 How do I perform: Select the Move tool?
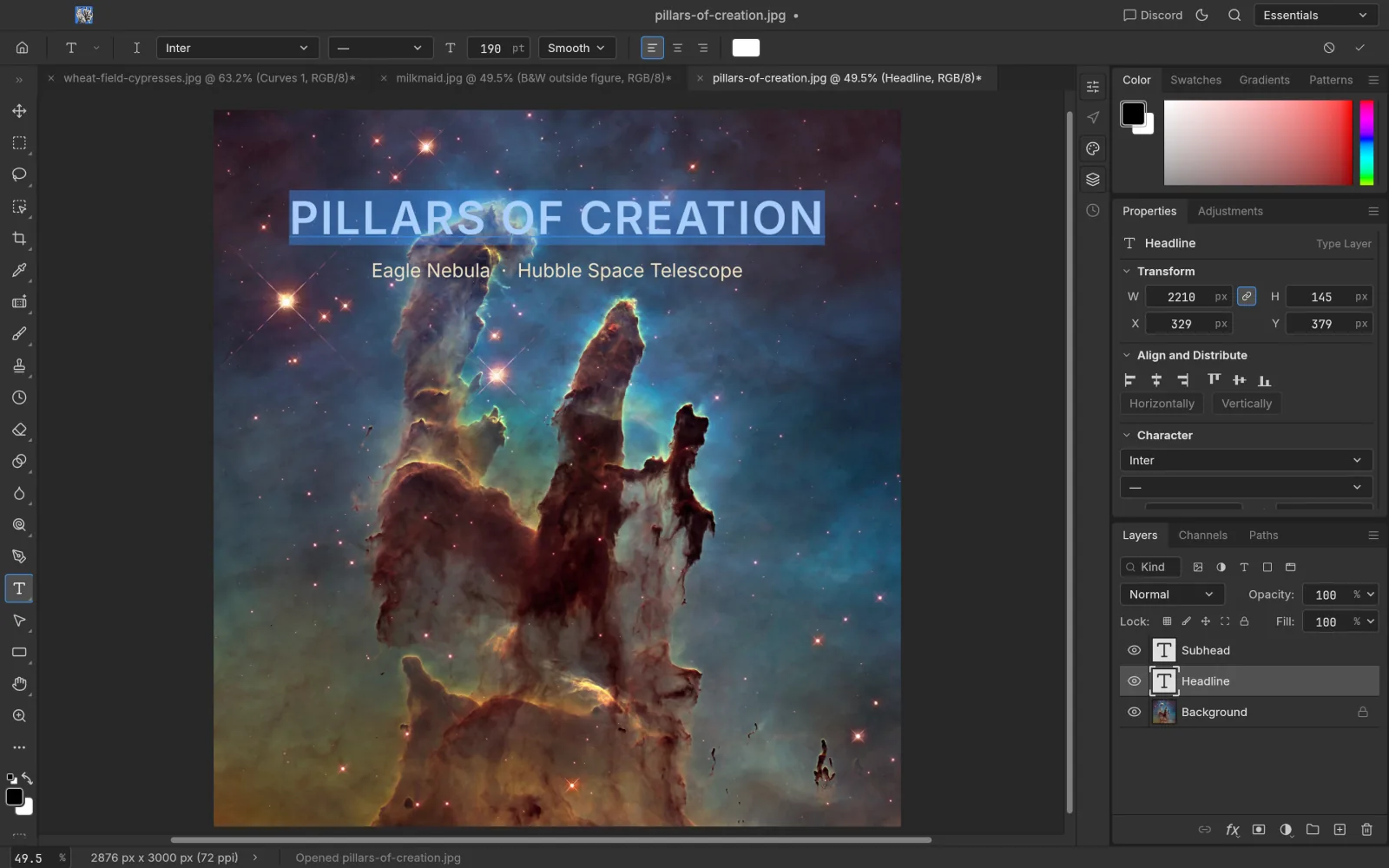point(19,111)
